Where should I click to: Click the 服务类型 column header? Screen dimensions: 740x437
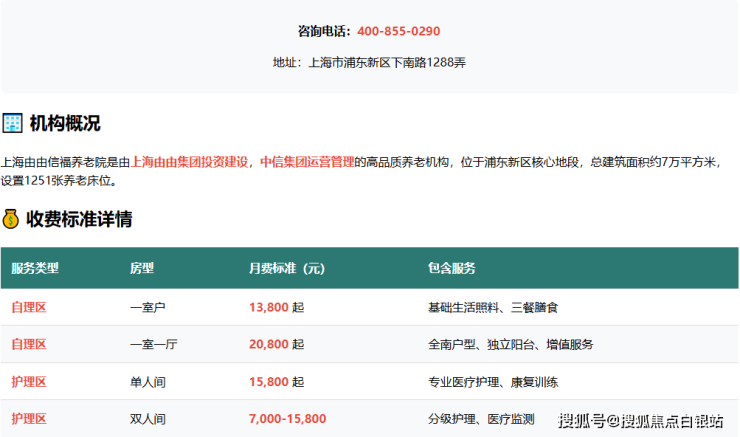pyautogui.click(x=35, y=269)
